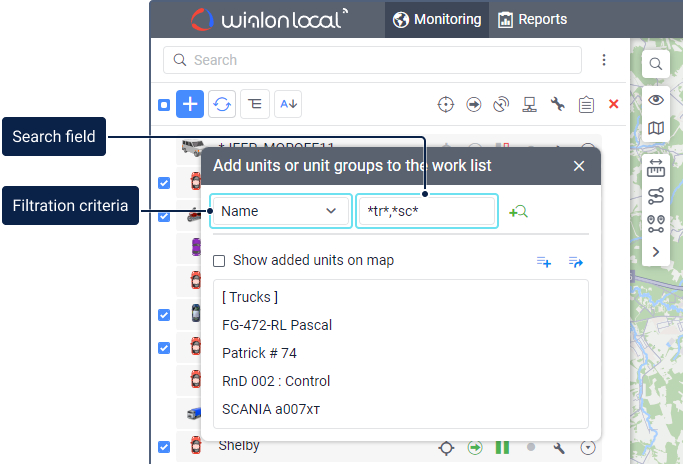Image resolution: width=683 pixels, height=464 pixels.
Task: Open the Reports tab
Action: pos(532,20)
